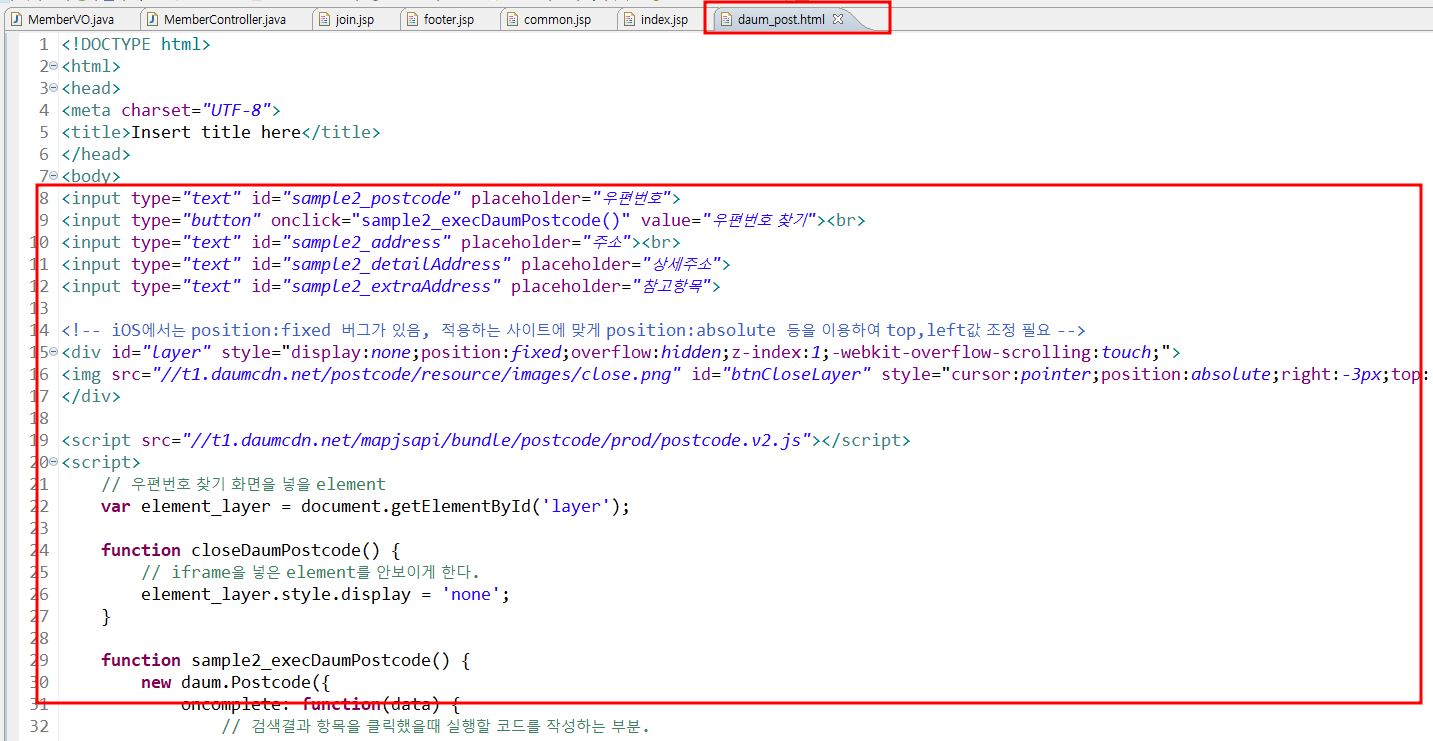Place cursor on <!DOCTYPE html> line
The image size is (1433, 741).
pyautogui.click(x=136, y=44)
